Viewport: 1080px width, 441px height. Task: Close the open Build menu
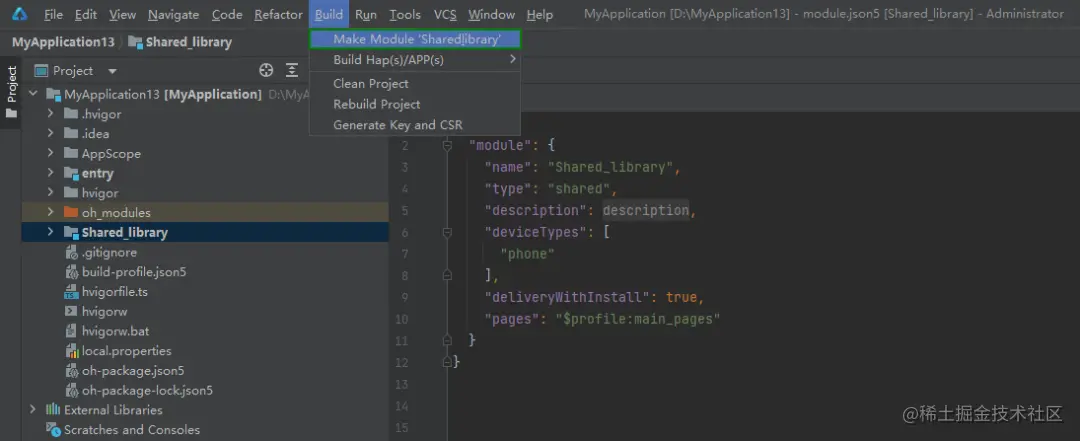(329, 14)
